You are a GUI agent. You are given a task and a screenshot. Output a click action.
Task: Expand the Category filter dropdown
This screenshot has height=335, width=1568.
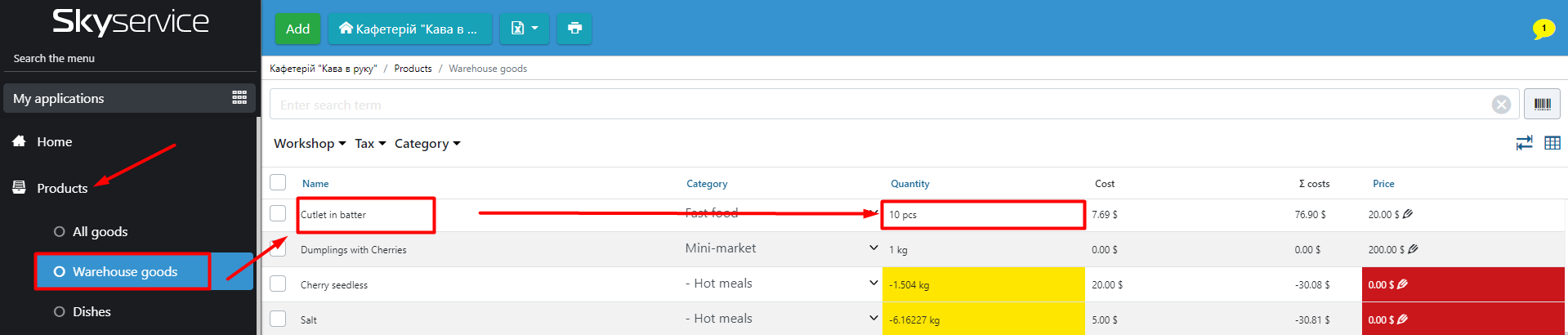[427, 144]
